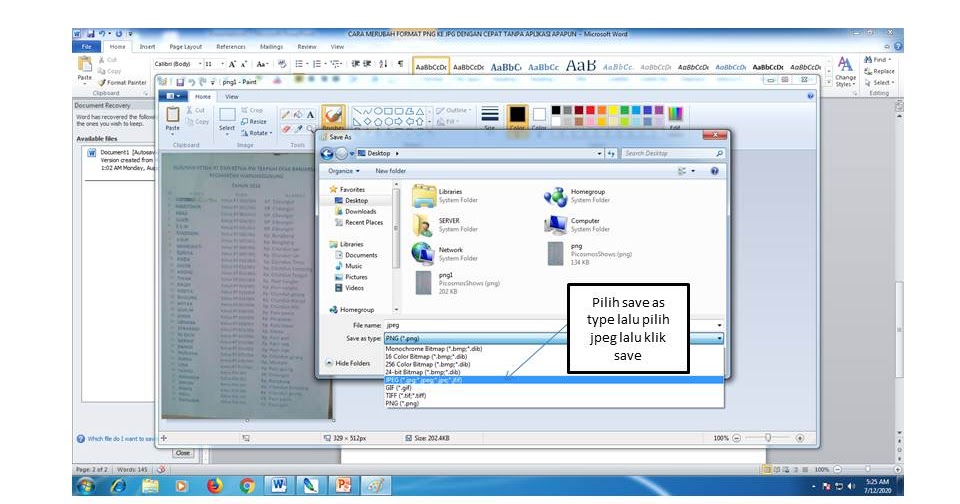Image resolution: width=960 pixels, height=504 pixels.
Task: Click the Back arrow in Save As dialog
Action: pyautogui.click(x=327, y=154)
